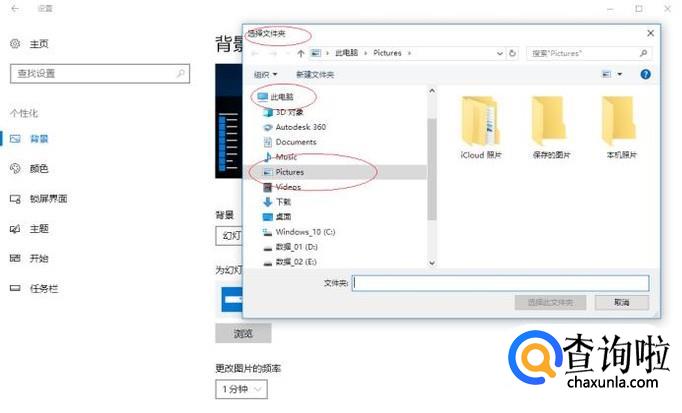Viewport: 682px width, 413px height.
Task: Click the navigation pane scrollbar down arrow
Action: [x=432, y=263]
